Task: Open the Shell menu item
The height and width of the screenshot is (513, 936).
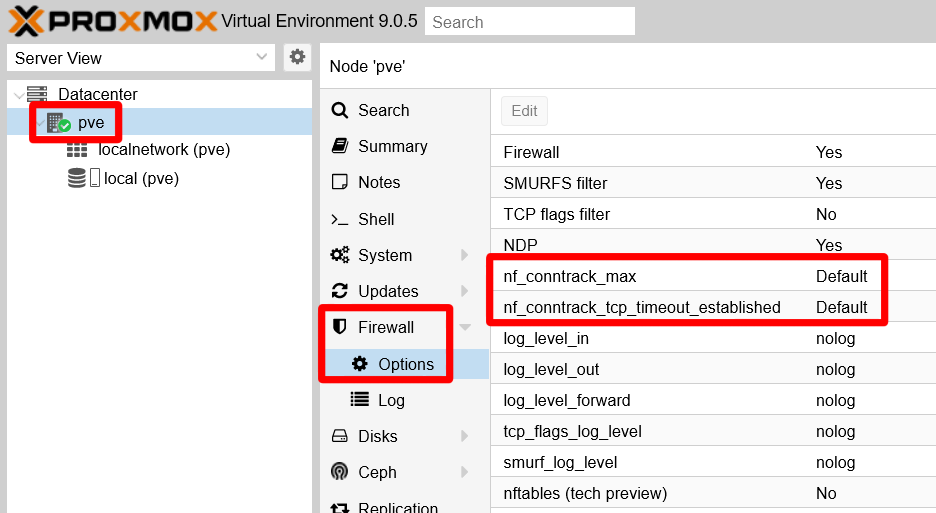Action: point(405,219)
